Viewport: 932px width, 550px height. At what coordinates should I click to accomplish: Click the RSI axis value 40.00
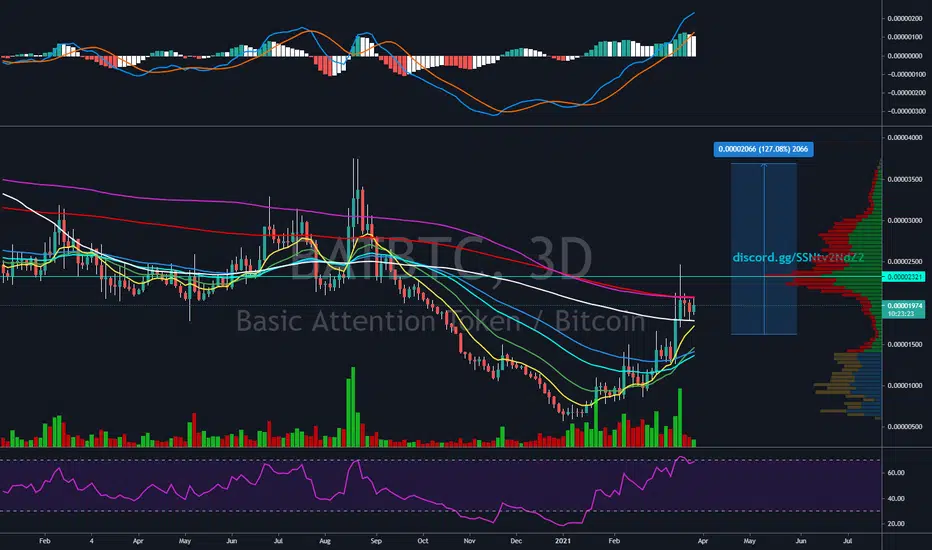896,498
